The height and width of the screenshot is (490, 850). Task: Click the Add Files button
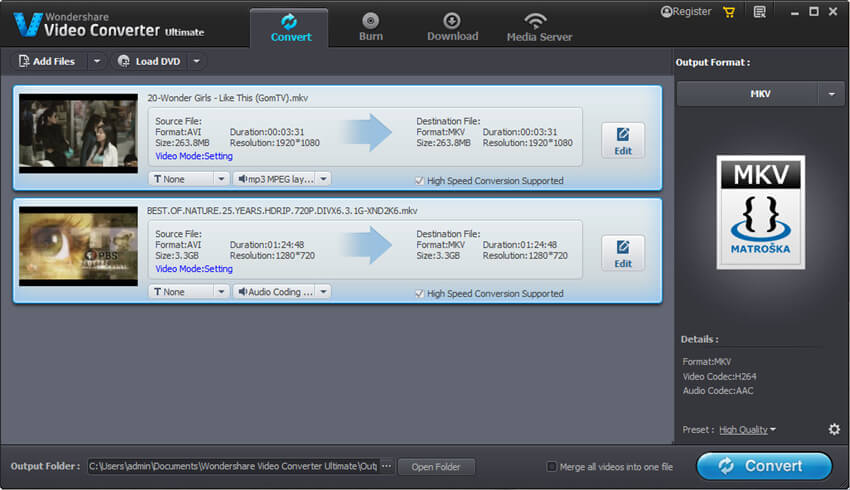(x=47, y=61)
